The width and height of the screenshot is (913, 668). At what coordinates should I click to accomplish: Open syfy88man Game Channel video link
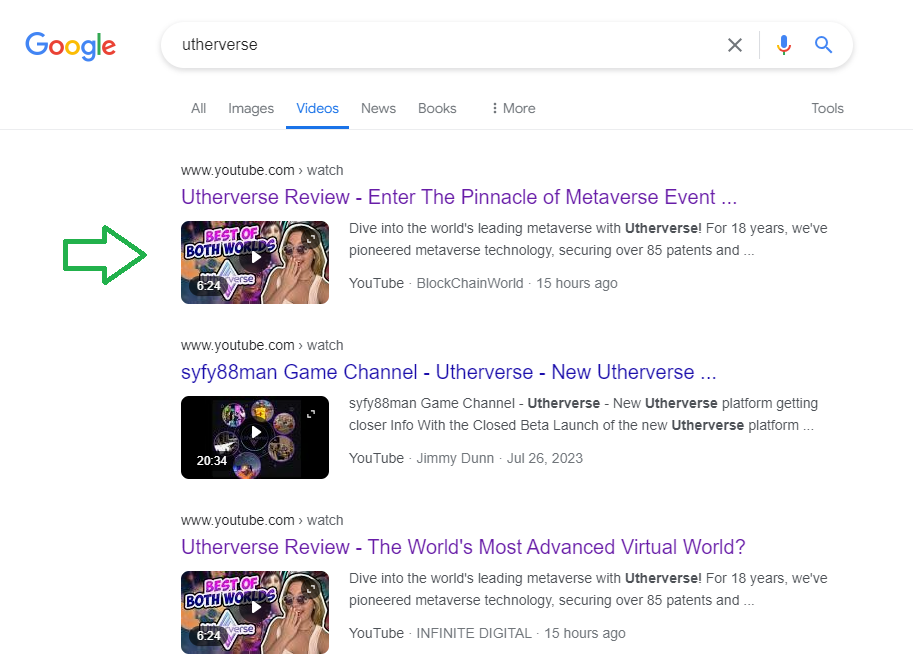pyautogui.click(x=448, y=372)
